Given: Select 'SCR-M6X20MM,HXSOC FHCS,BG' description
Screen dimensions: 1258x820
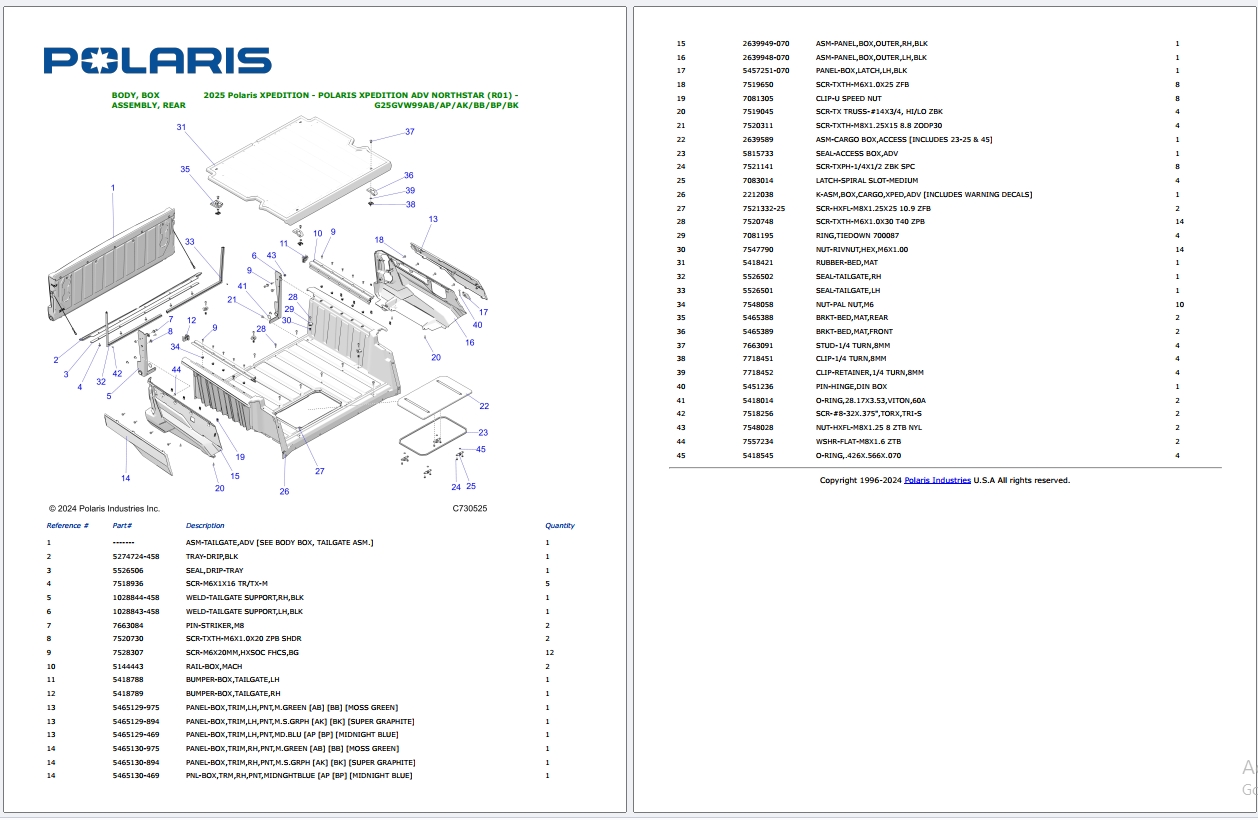Looking at the screenshot, I should pos(242,652).
